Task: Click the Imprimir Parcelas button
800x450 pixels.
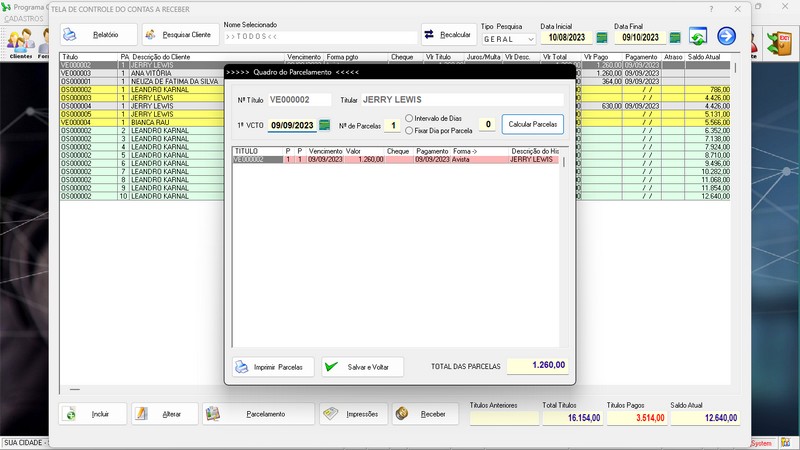Action: click(273, 367)
